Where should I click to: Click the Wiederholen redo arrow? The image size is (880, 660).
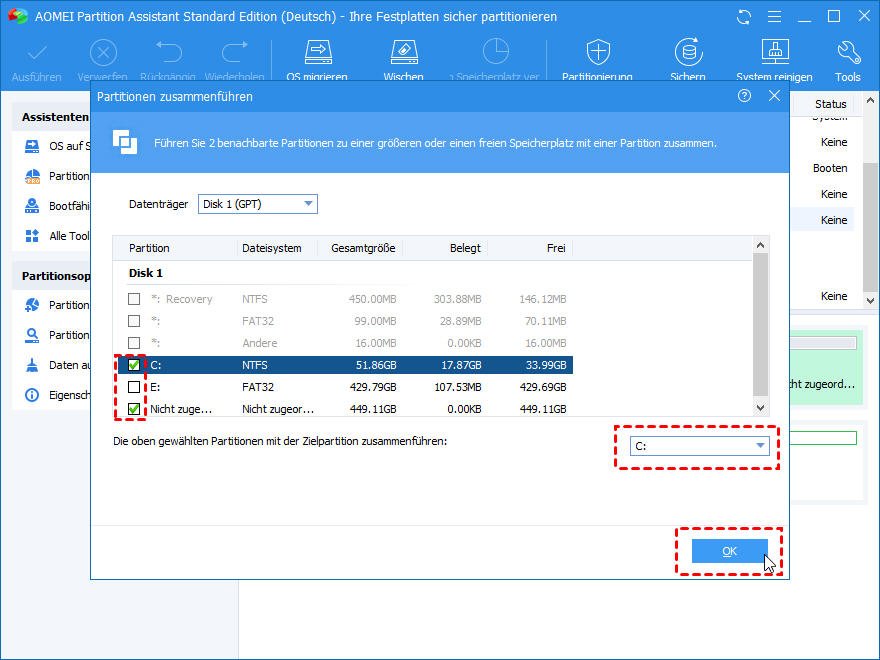pyautogui.click(x=235, y=53)
